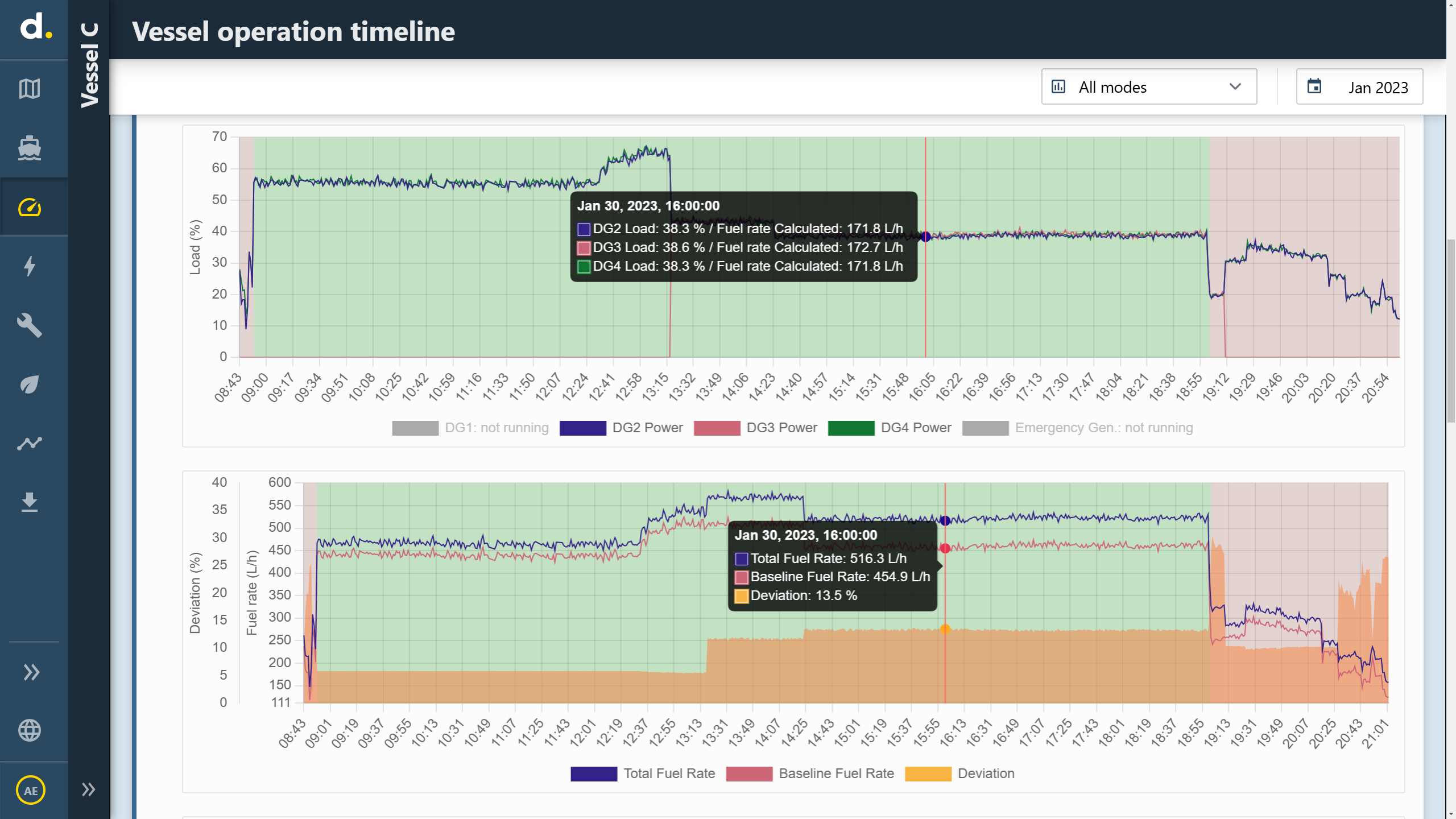Viewport: 1456px width, 819px height.
Task: Click the globe language icon
Action: [30, 730]
